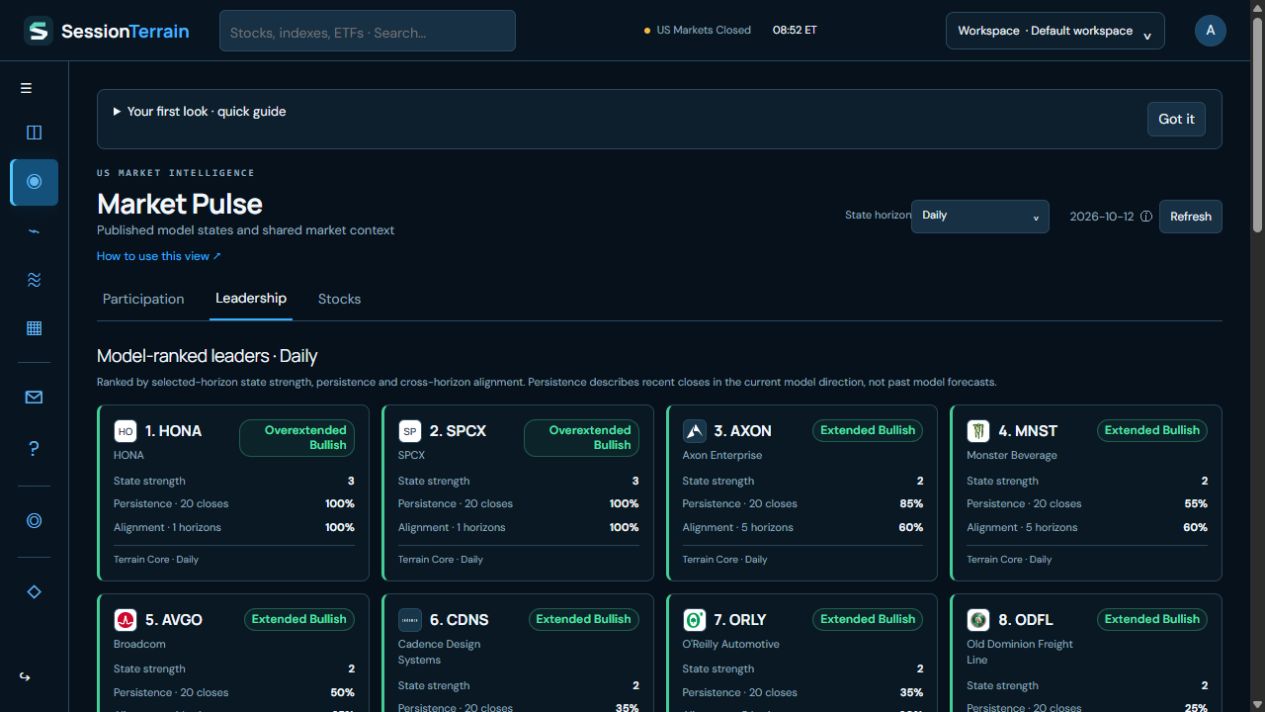Open the State horizon Daily dropdown

click(979, 216)
